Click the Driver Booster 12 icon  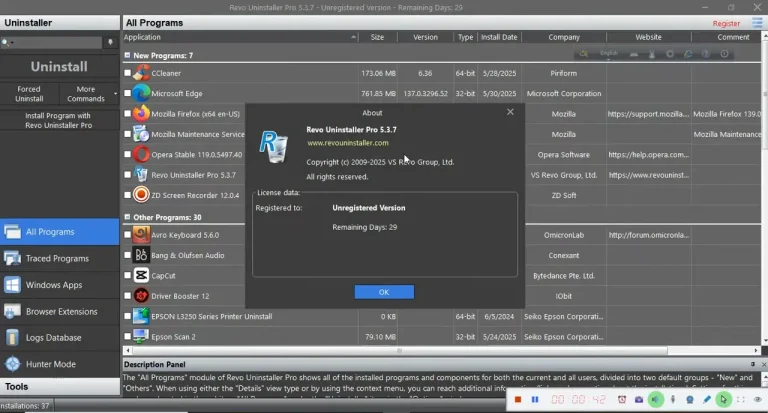click(141, 296)
